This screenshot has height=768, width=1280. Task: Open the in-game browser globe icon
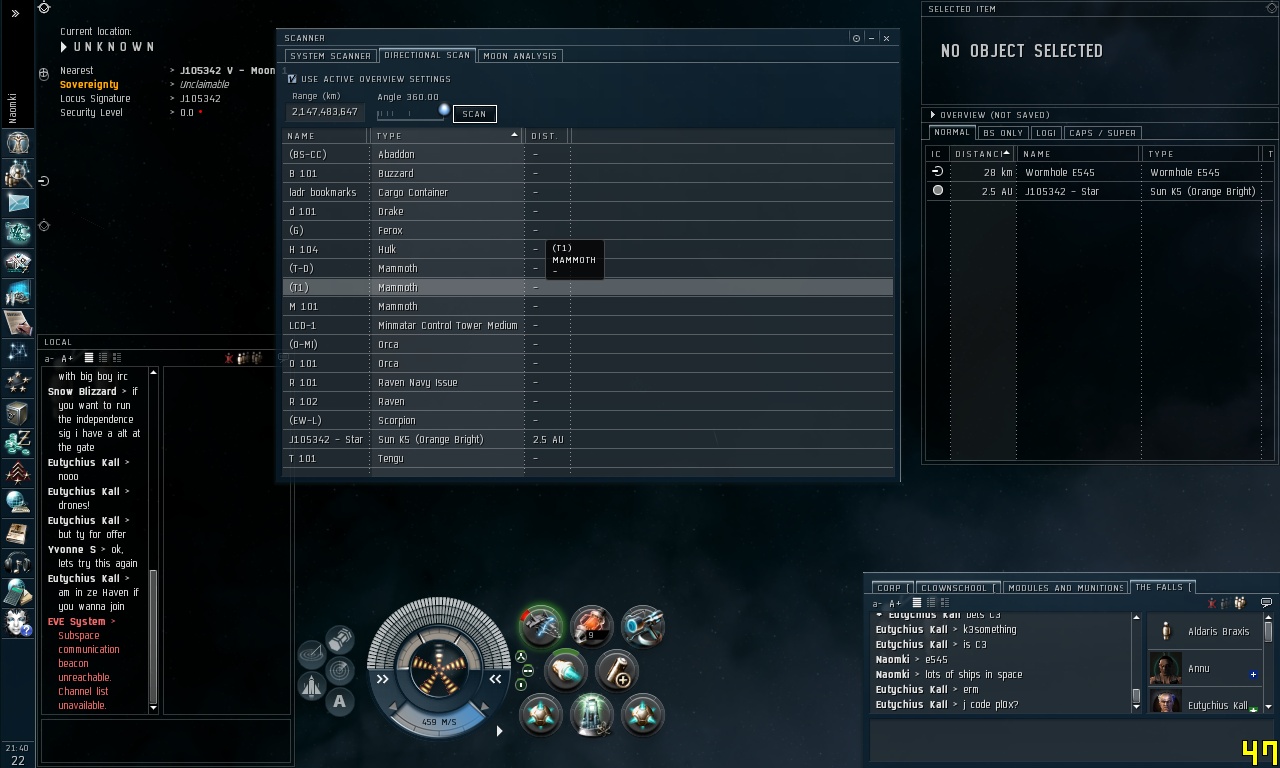(18, 502)
